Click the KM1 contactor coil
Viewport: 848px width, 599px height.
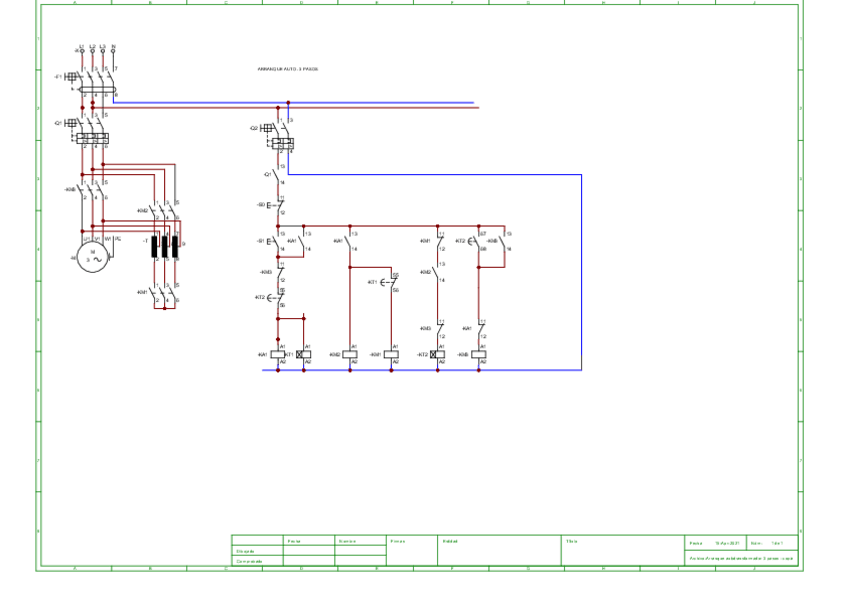[391, 354]
